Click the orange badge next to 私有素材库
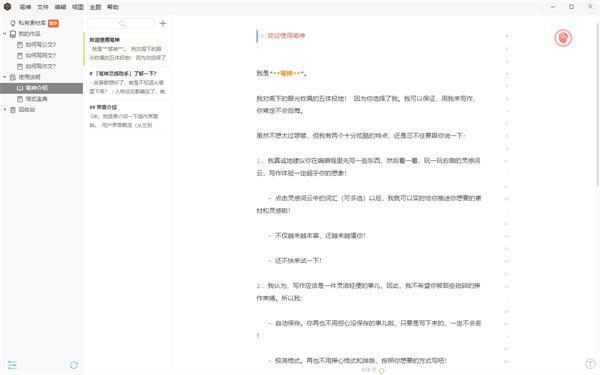 pyautogui.click(x=53, y=23)
